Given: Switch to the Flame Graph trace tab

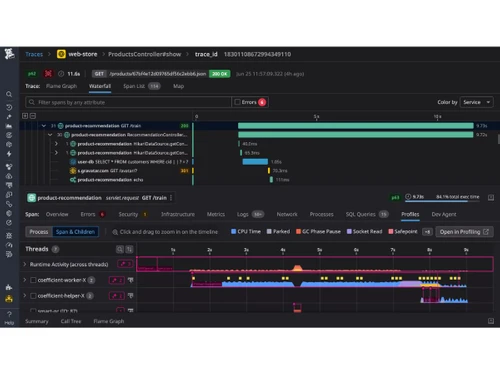Looking at the screenshot, I should pyautogui.click(x=61, y=86).
